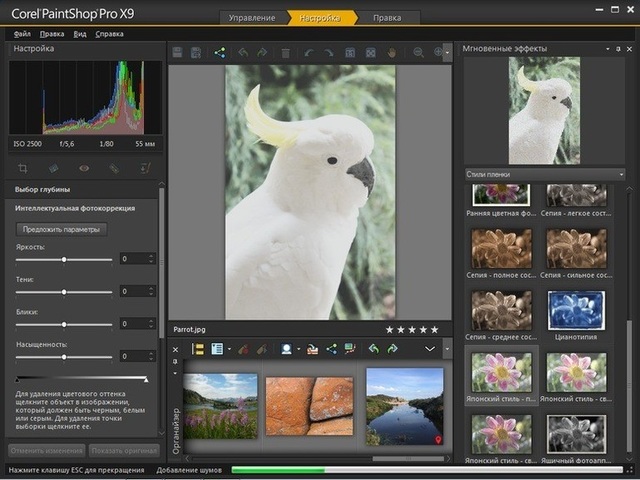The image size is (640, 480).
Task: Open the Файл menu
Action: tap(22, 34)
